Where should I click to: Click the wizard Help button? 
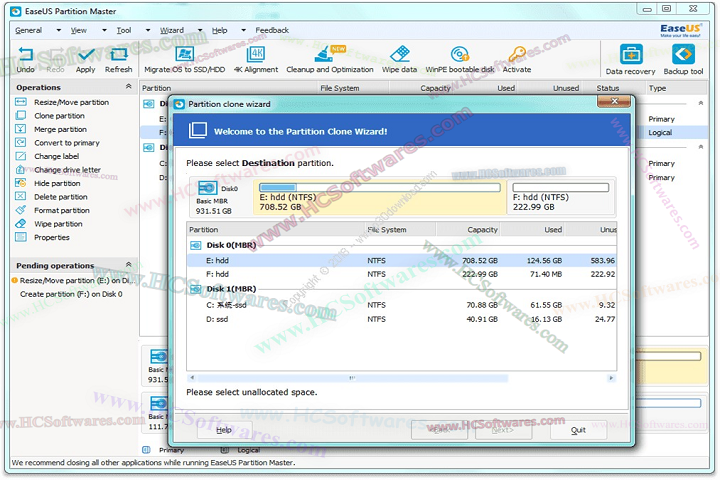pyautogui.click(x=224, y=430)
